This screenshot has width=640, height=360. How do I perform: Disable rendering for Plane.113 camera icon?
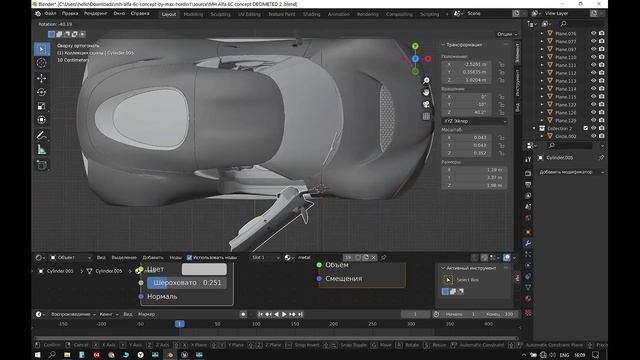[x=601, y=81]
